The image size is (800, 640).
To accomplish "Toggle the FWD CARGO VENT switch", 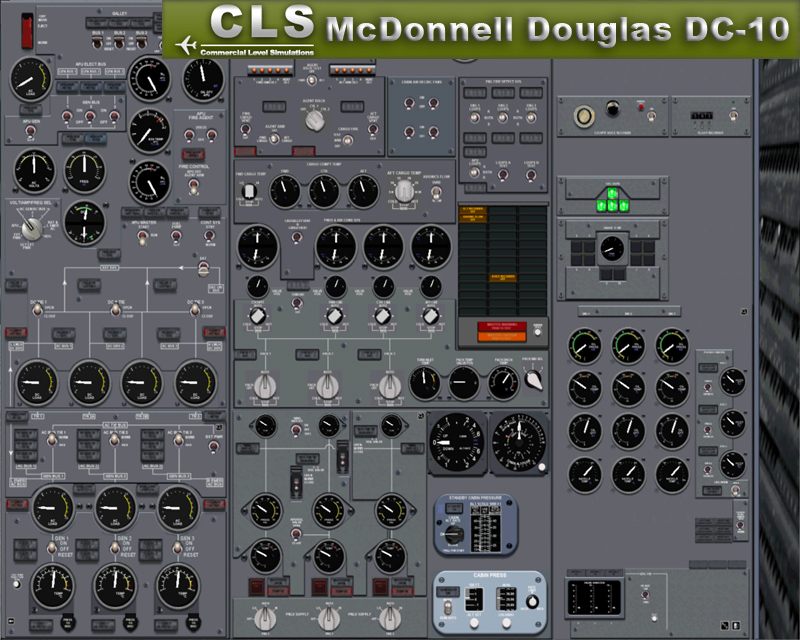I will coord(245,129).
